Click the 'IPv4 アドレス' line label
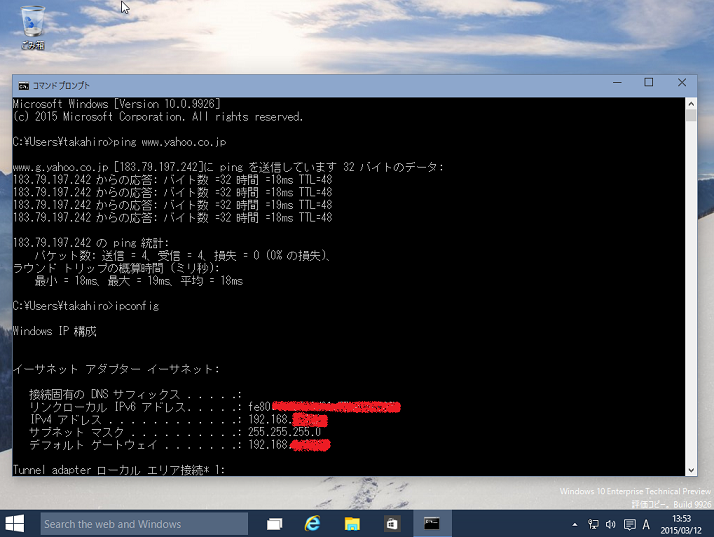The height and width of the screenshot is (537, 714). 66,419
